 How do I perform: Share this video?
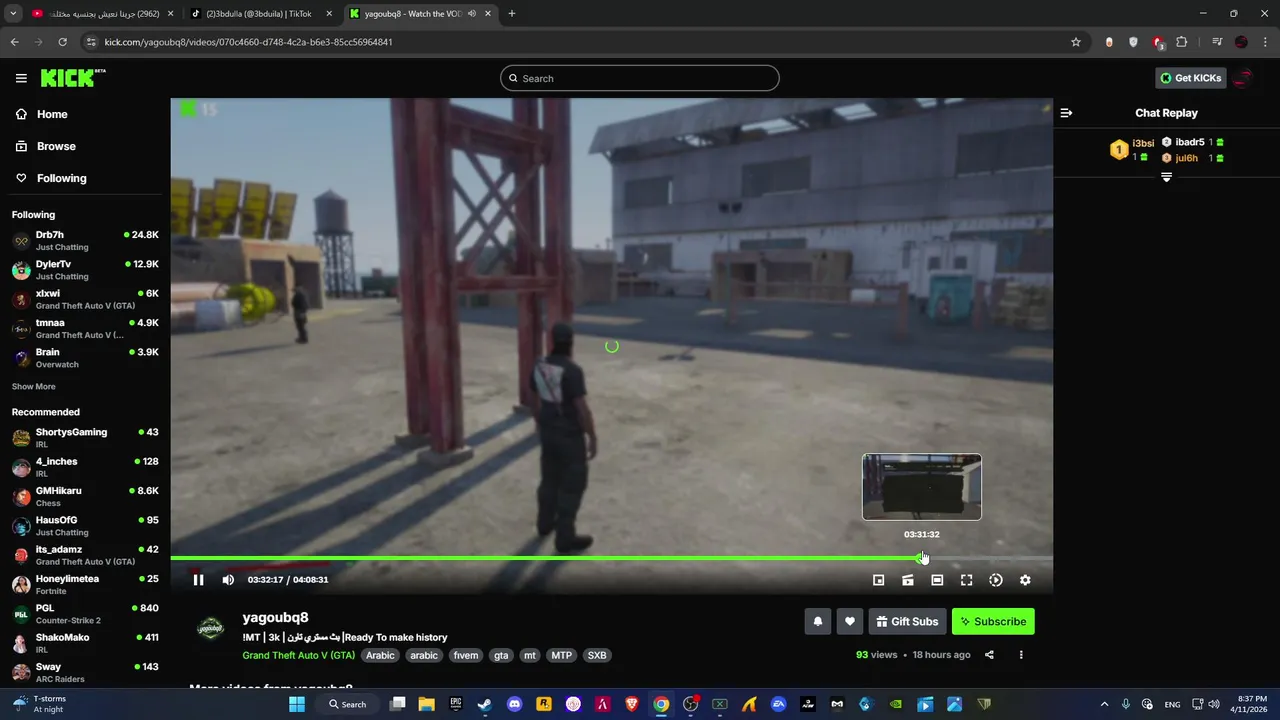(989, 655)
